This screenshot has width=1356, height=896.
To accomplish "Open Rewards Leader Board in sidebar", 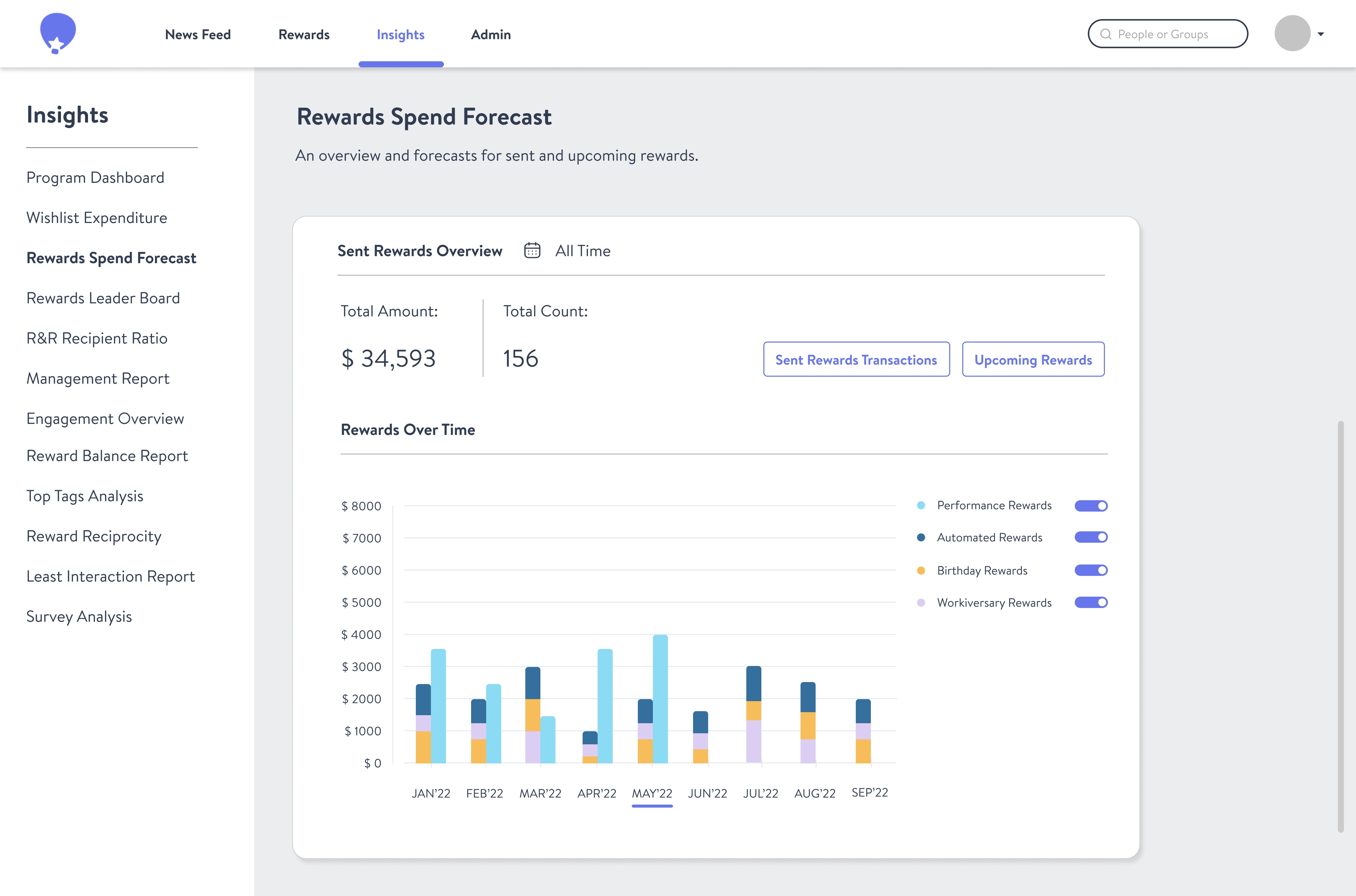I will point(103,298).
